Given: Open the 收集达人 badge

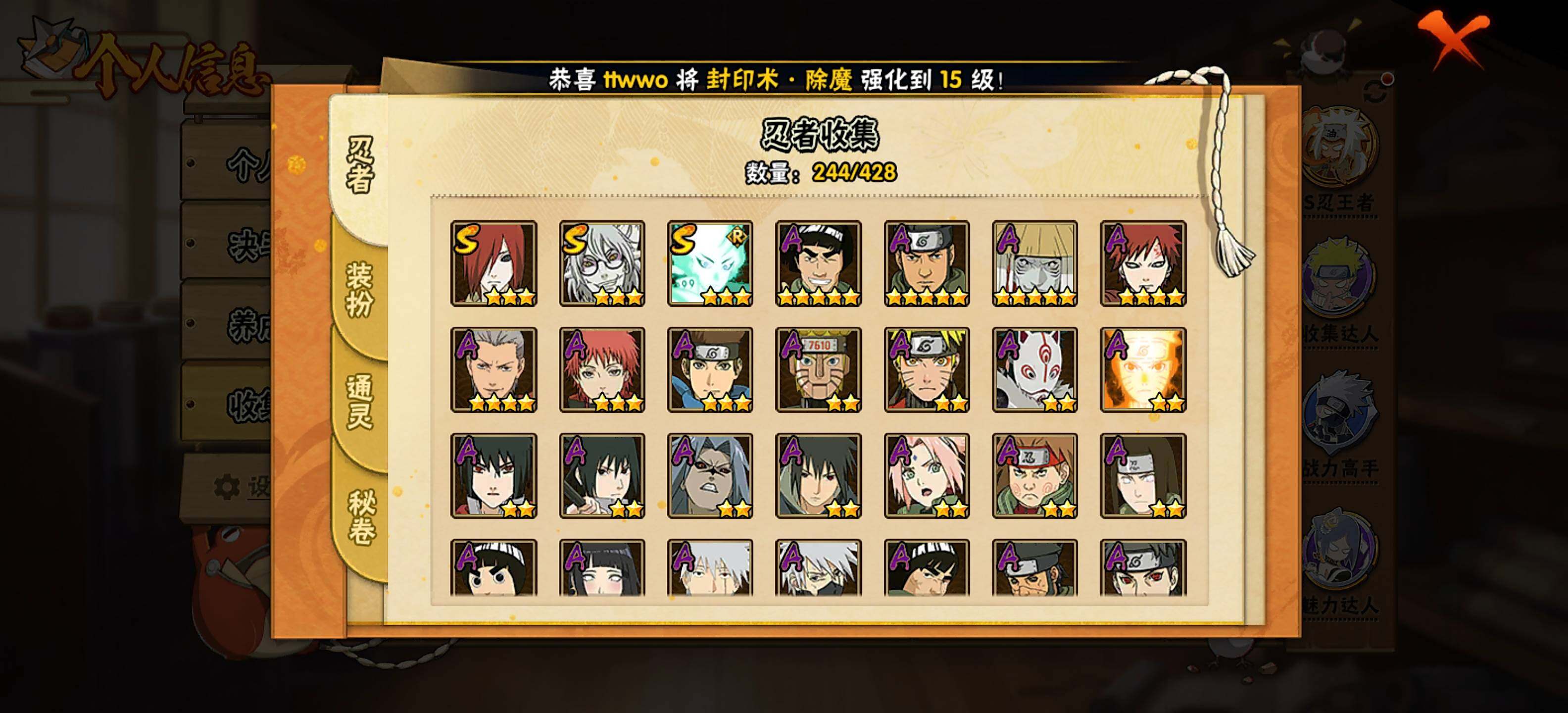Looking at the screenshot, I should tap(1339, 292).
